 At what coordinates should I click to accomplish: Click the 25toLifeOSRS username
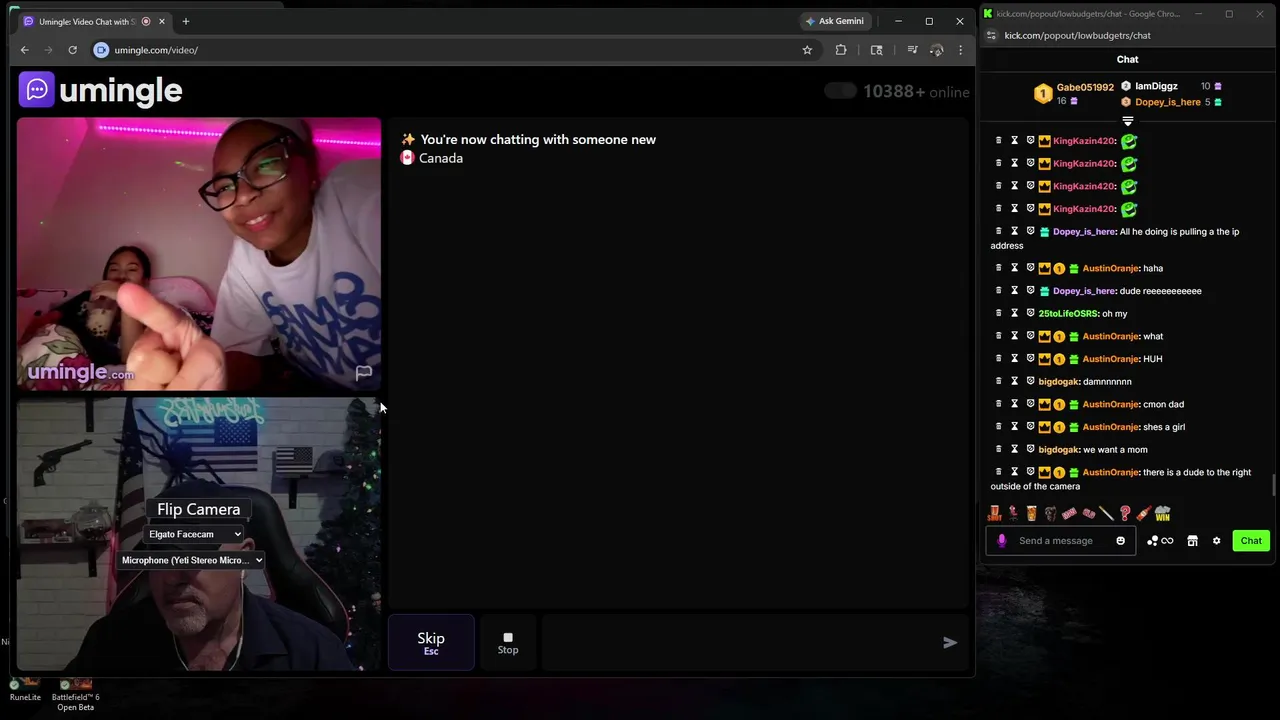[x=1068, y=314]
